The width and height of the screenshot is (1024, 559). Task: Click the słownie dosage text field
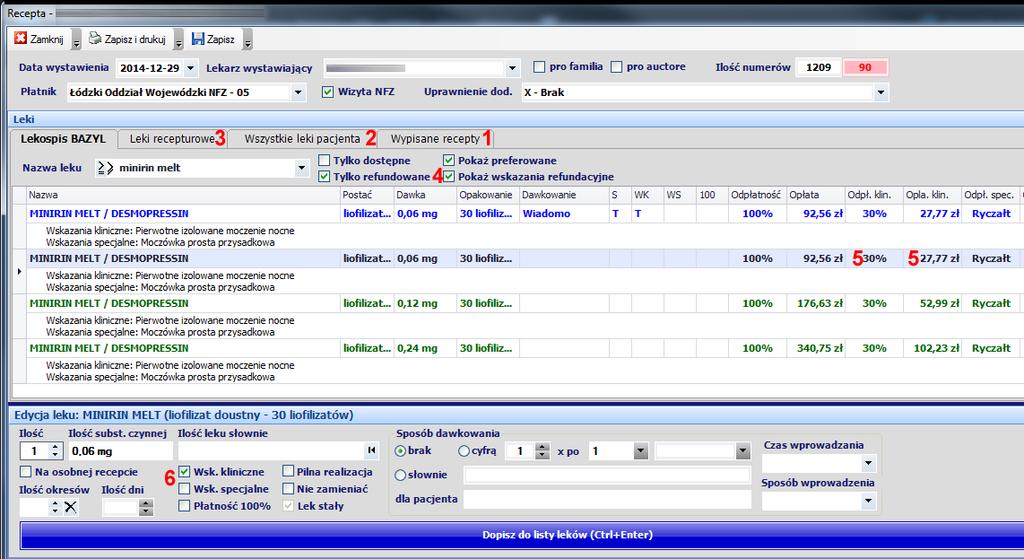tap(607, 475)
